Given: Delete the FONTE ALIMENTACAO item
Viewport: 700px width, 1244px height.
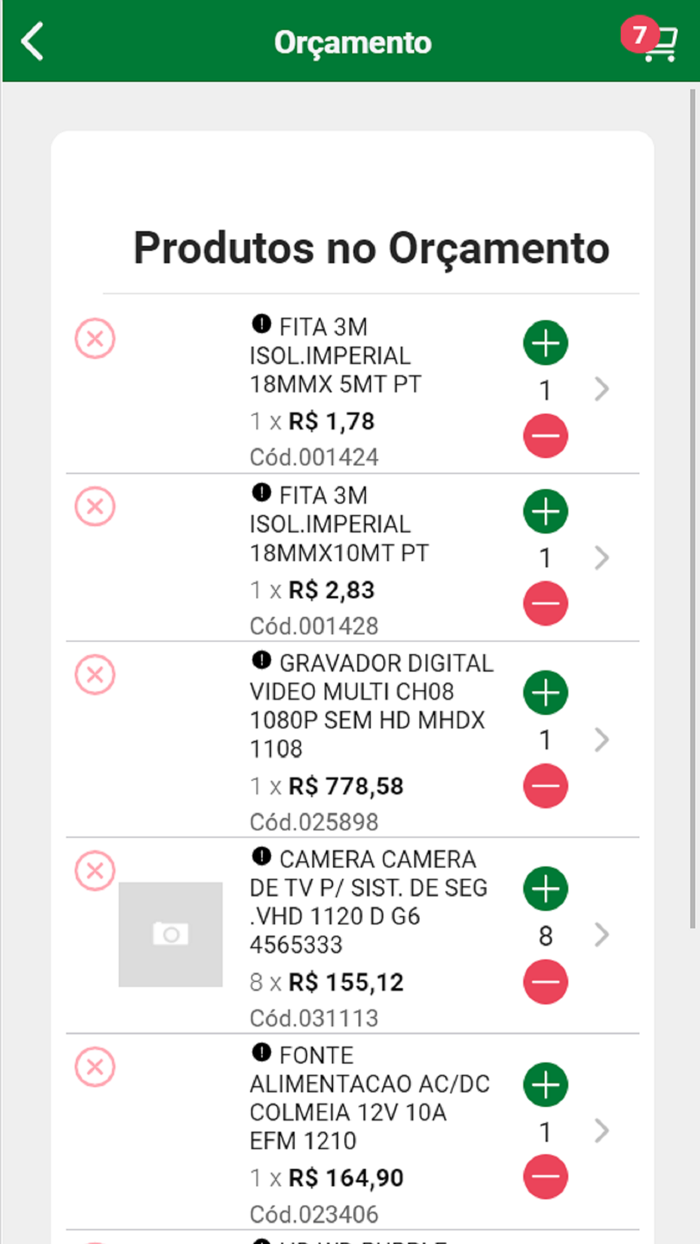Looking at the screenshot, I should [94, 1067].
